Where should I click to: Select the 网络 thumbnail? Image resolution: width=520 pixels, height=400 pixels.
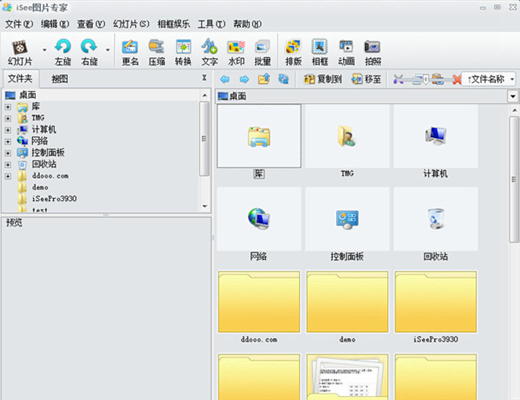point(259,219)
